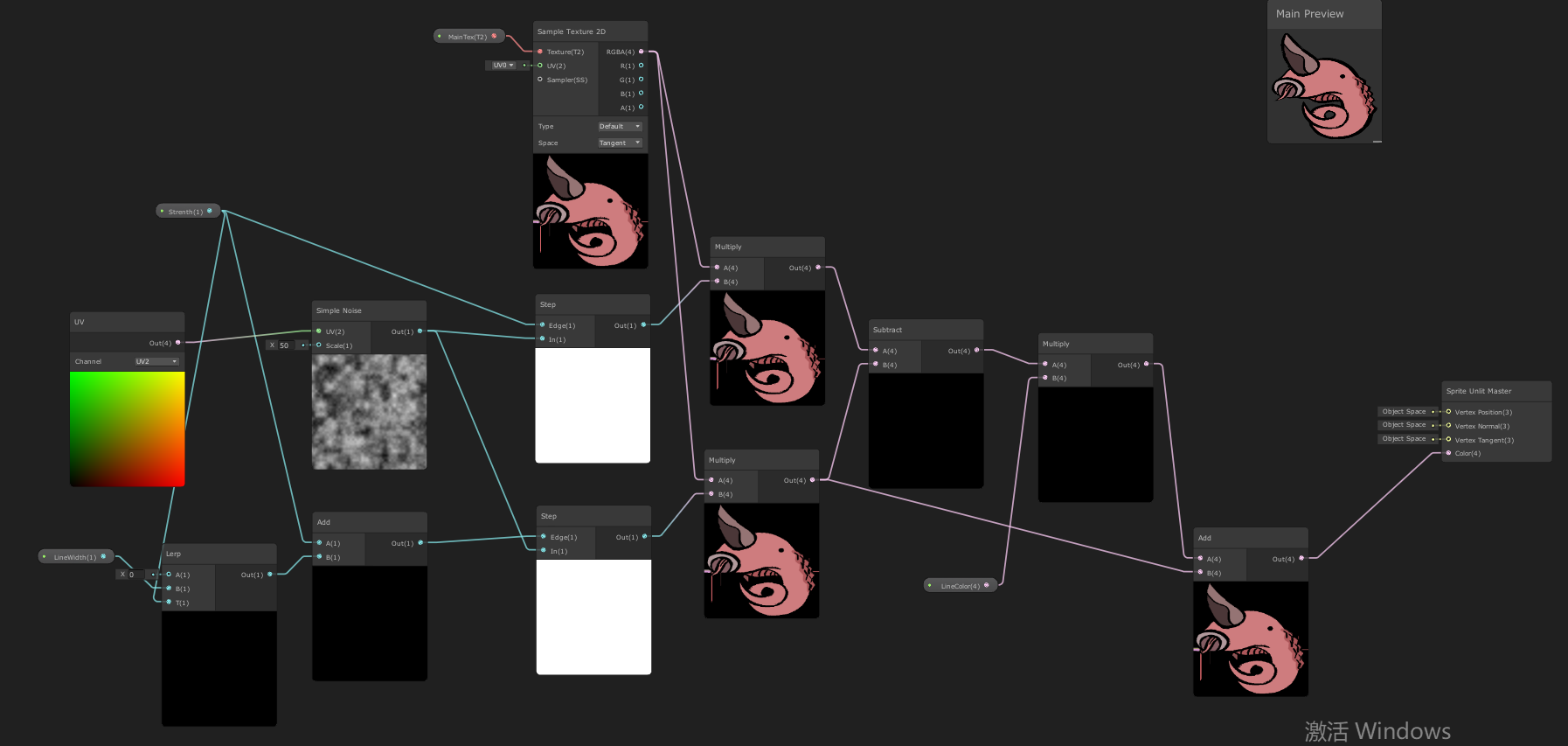Image resolution: width=1568 pixels, height=746 pixels.
Task: Click the R(1) output port of Sample Texture 2D
Action: pyautogui.click(x=642, y=66)
